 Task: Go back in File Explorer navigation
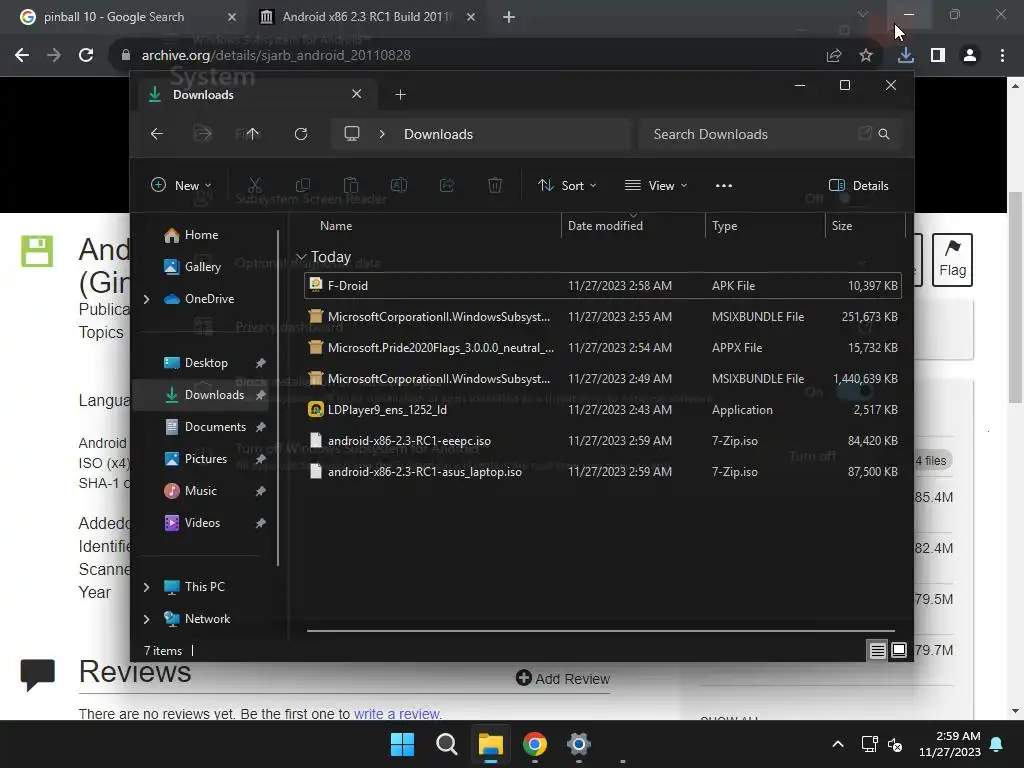coord(157,134)
